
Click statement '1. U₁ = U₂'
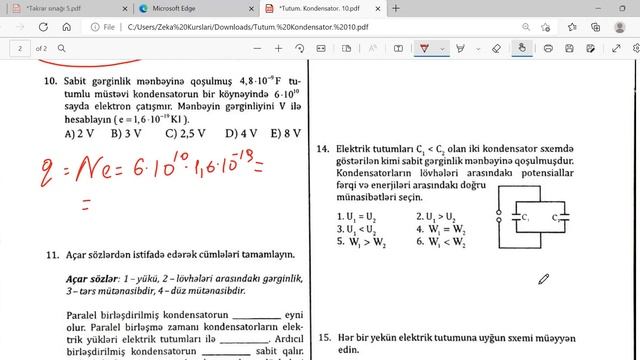click(x=356, y=217)
